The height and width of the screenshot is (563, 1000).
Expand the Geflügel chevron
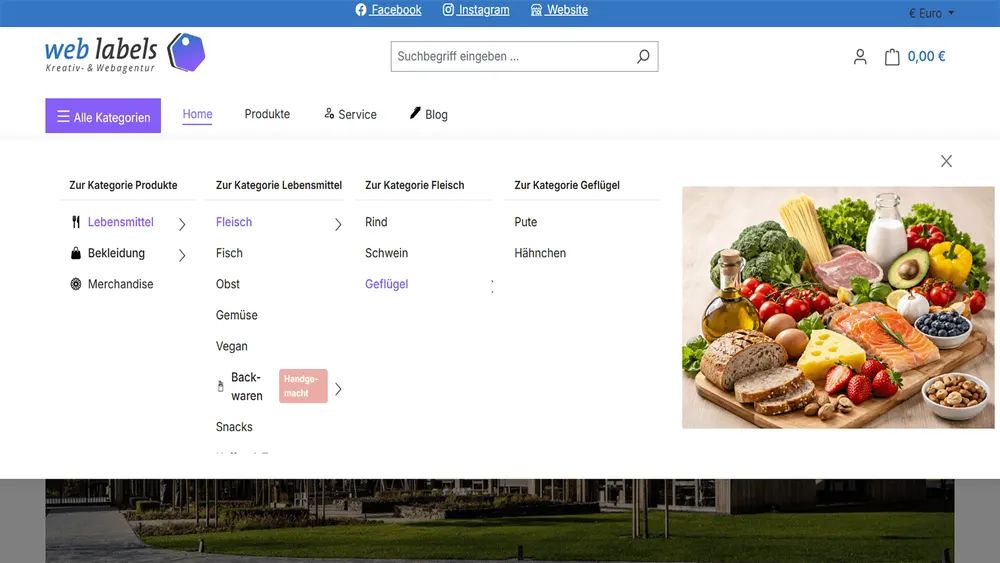492,286
